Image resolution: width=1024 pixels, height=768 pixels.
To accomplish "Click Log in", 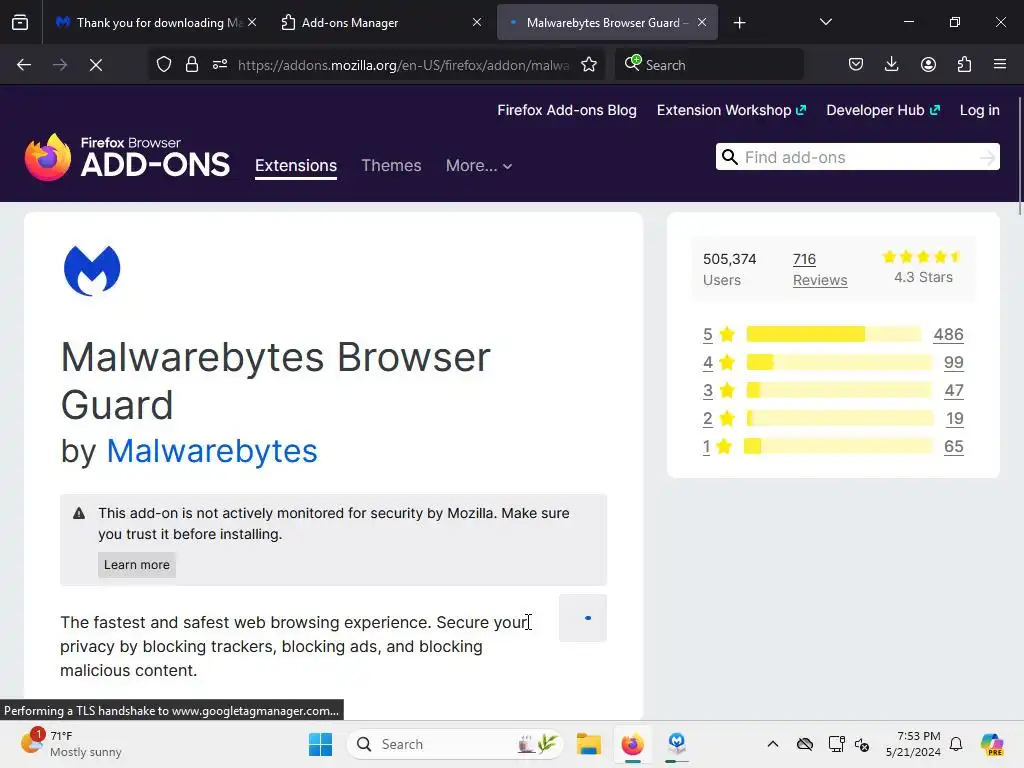I will [979, 110].
